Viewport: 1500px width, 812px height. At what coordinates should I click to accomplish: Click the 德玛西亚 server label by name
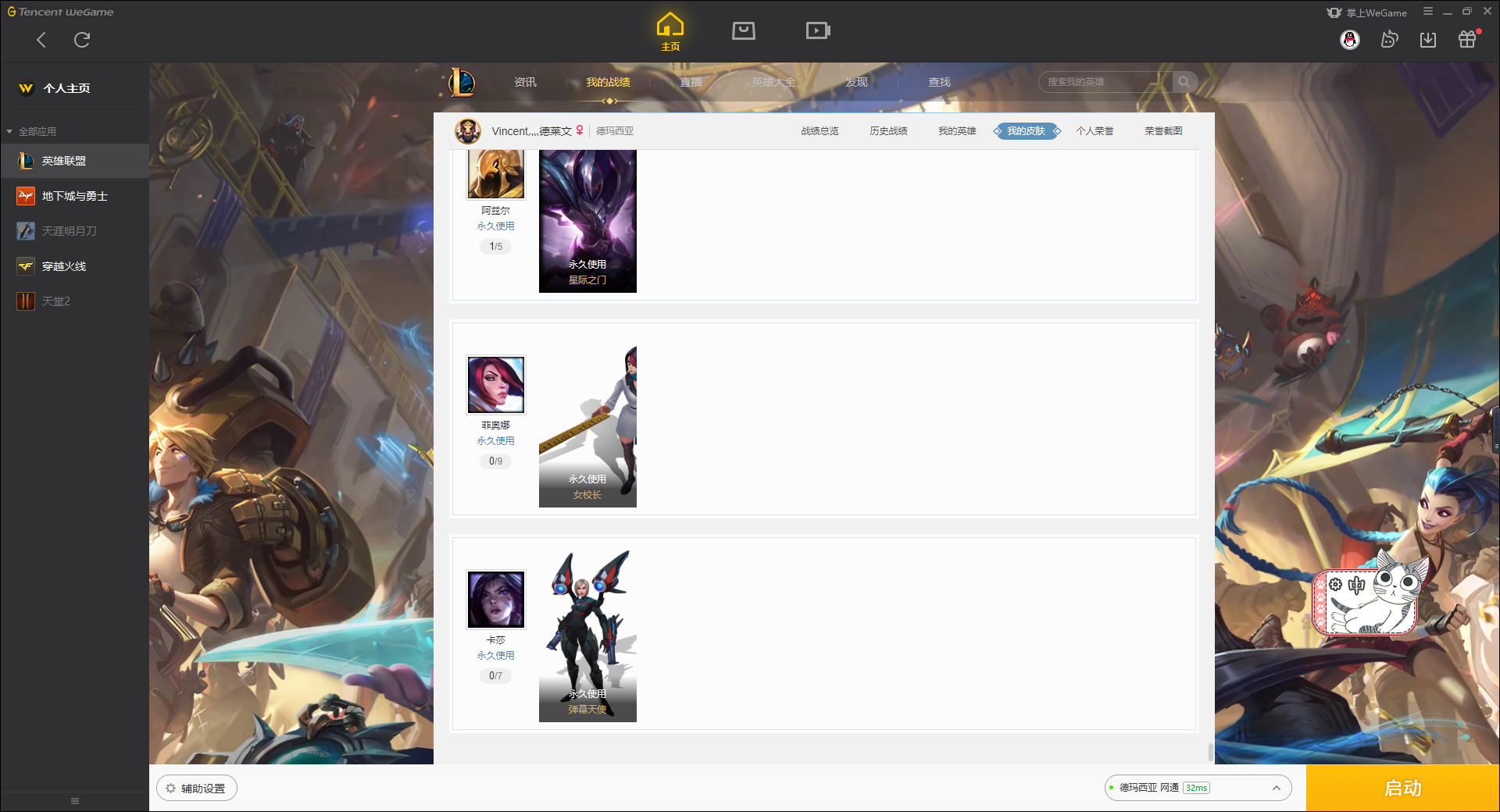615,131
